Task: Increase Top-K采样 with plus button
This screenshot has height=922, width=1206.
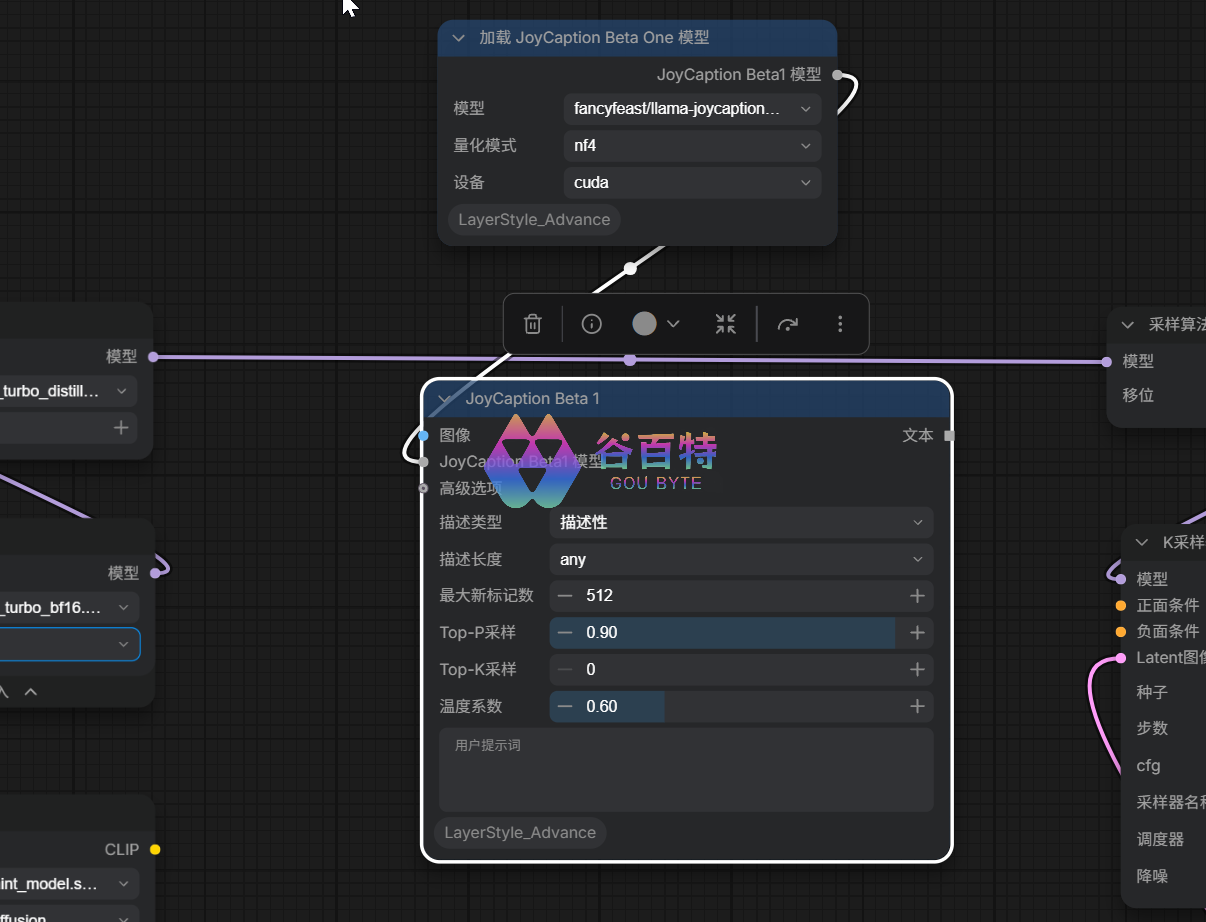Action: [x=917, y=669]
